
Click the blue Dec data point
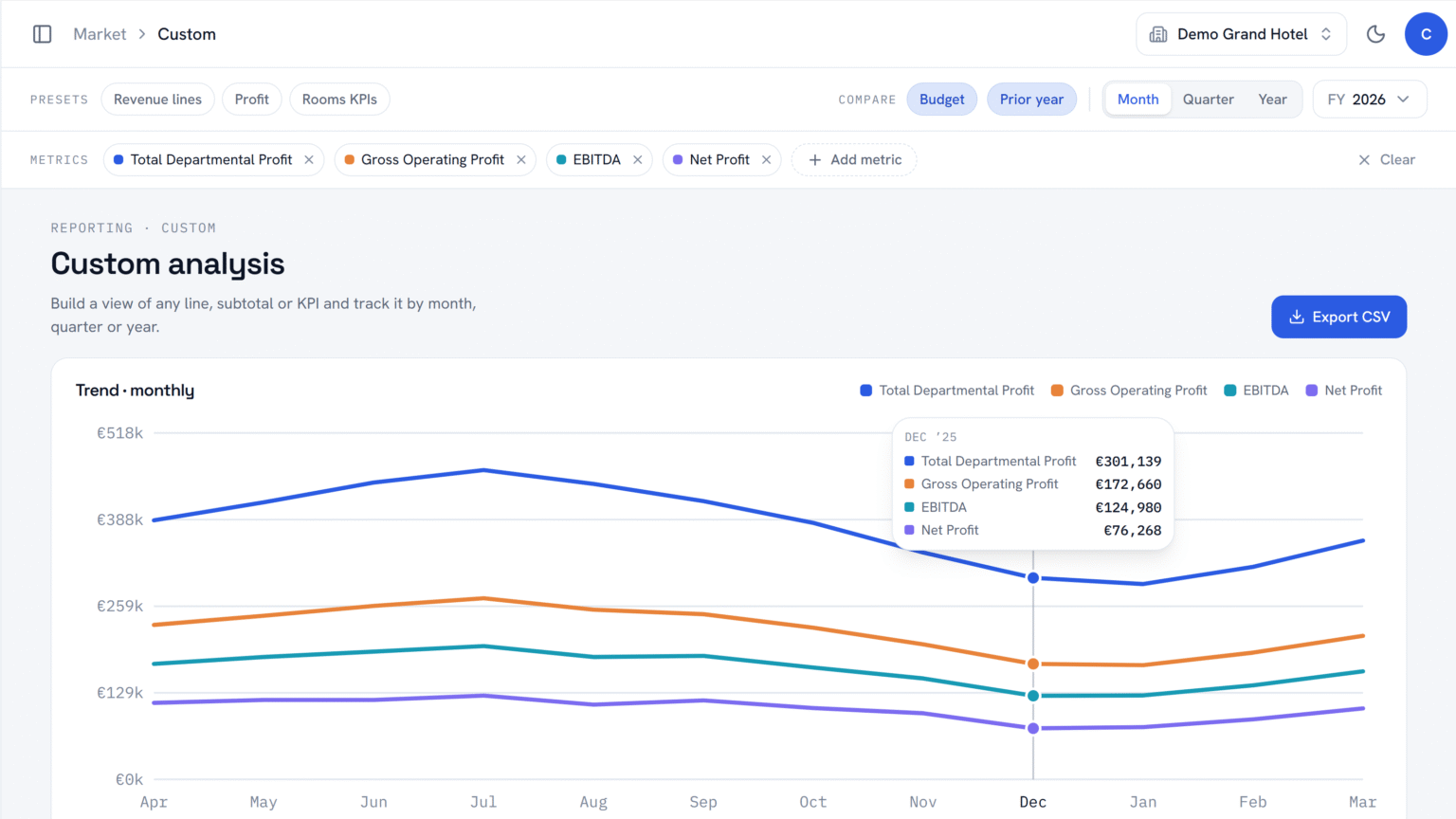click(x=1033, y=577)
